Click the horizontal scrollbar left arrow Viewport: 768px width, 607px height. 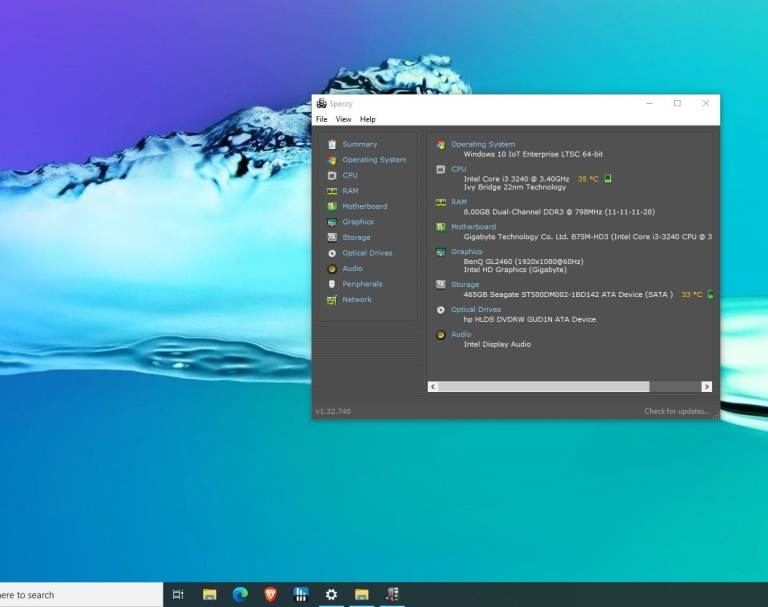point(433,387)
